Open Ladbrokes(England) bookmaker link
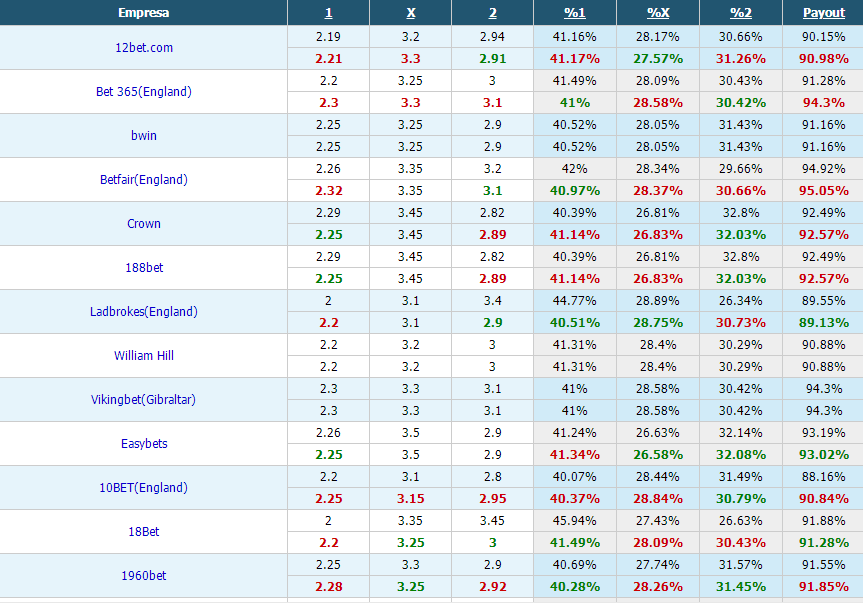Viewport: 863px width, 603px height. click(144, 312)
